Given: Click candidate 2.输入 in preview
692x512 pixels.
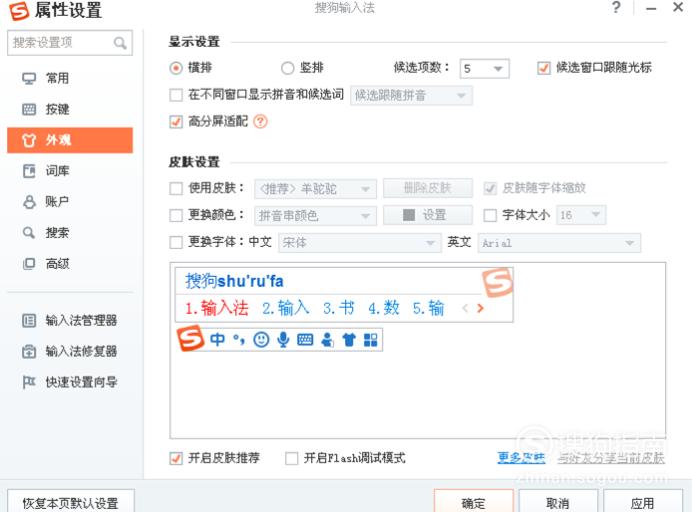Looking at the screenshot, I should [286, 308].
